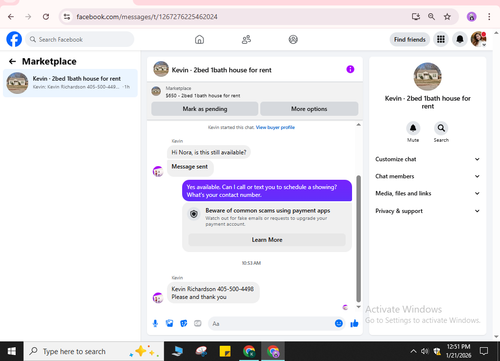Viewport: 500px width, 361px height.
Task: Open Sticky Notes taskbar icon
Action: pos(225,351)
